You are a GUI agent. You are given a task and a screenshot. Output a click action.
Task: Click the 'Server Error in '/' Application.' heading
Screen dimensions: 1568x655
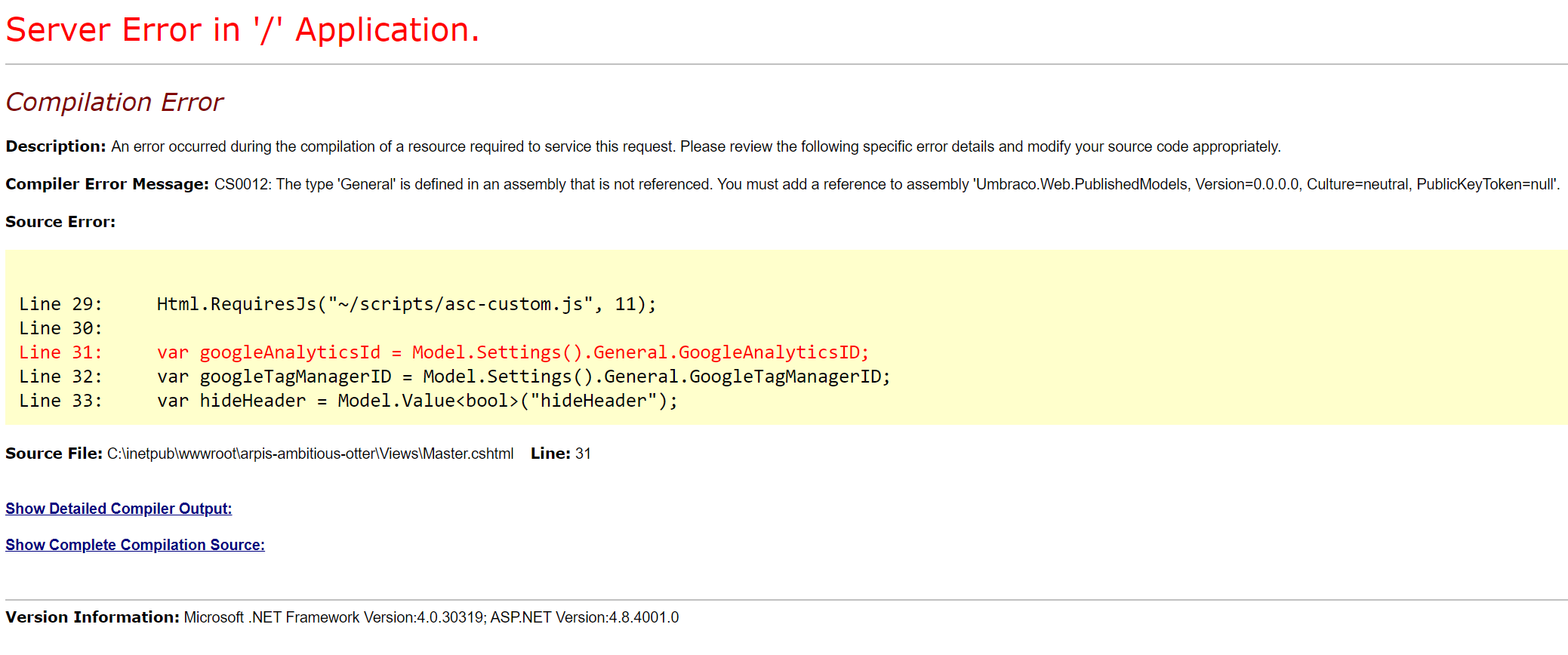coord(242,30)
